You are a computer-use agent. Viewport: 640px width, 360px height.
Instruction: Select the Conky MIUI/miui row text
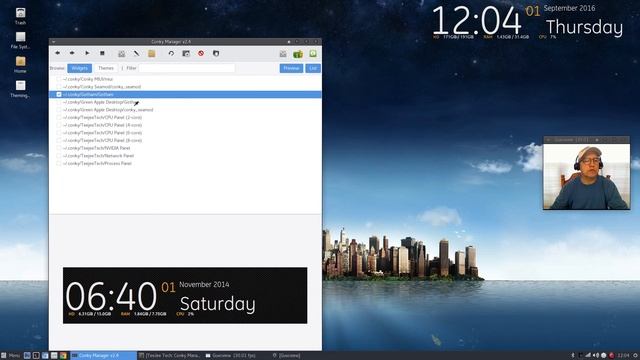pos(88,79)
